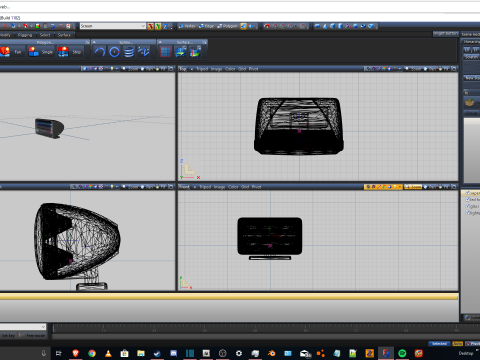Image resolution: width=480 pixels, height=360 pixels.
Task: Open Color menu in Top viewport
Action: click(230, 69)
